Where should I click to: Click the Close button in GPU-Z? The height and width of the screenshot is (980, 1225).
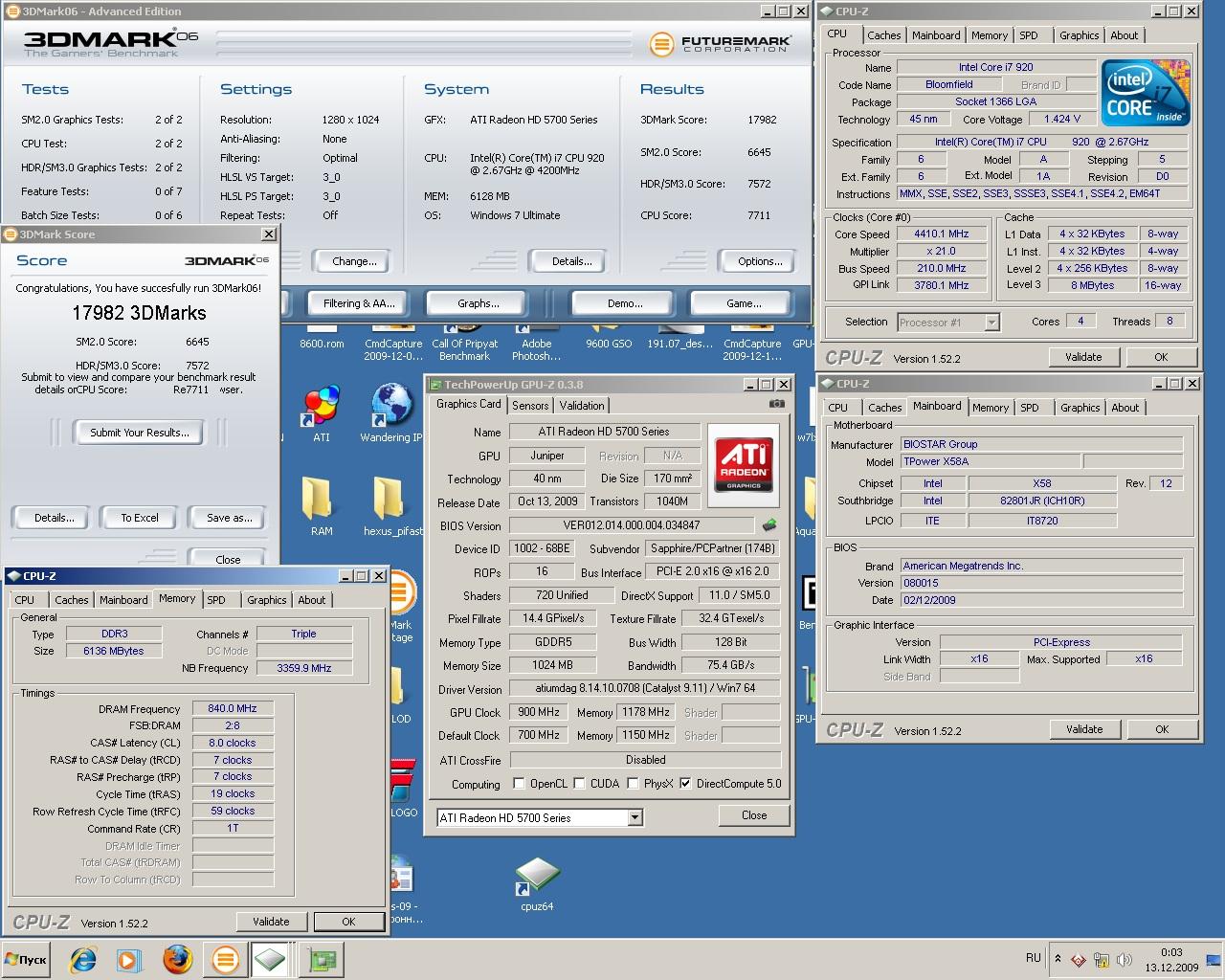pos(754,815)
